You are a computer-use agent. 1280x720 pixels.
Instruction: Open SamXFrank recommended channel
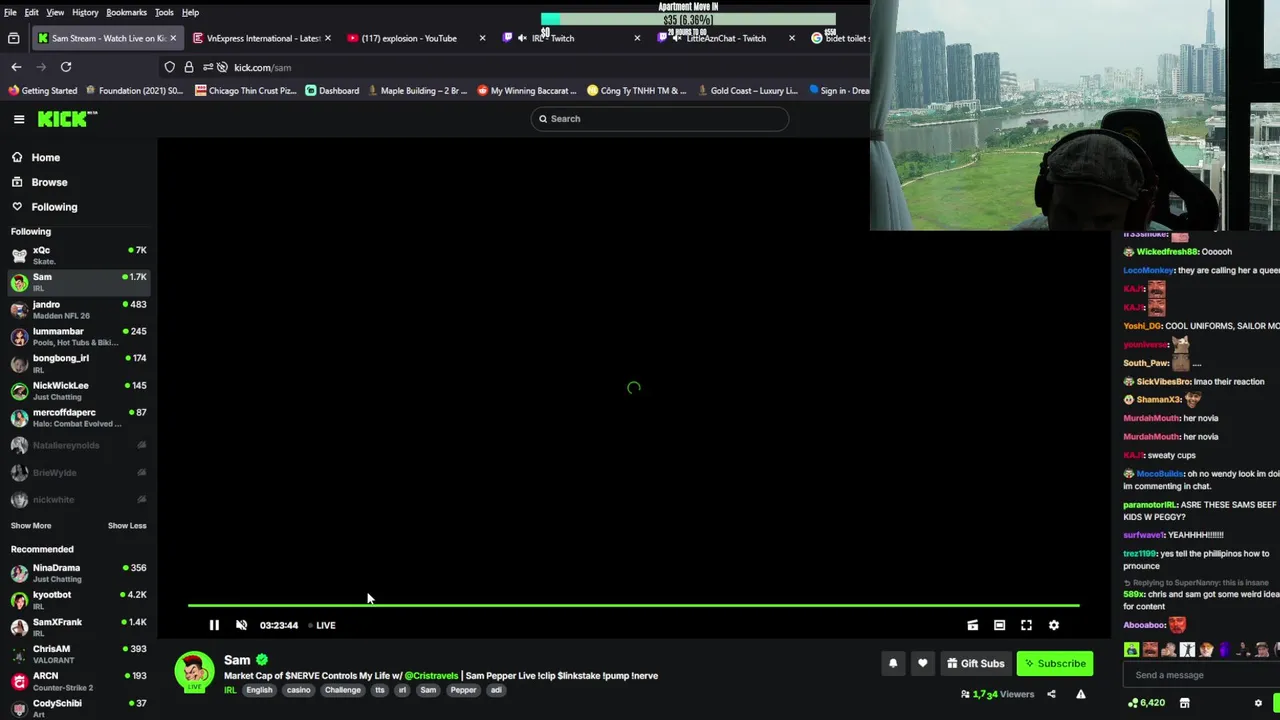pos(78,627)
